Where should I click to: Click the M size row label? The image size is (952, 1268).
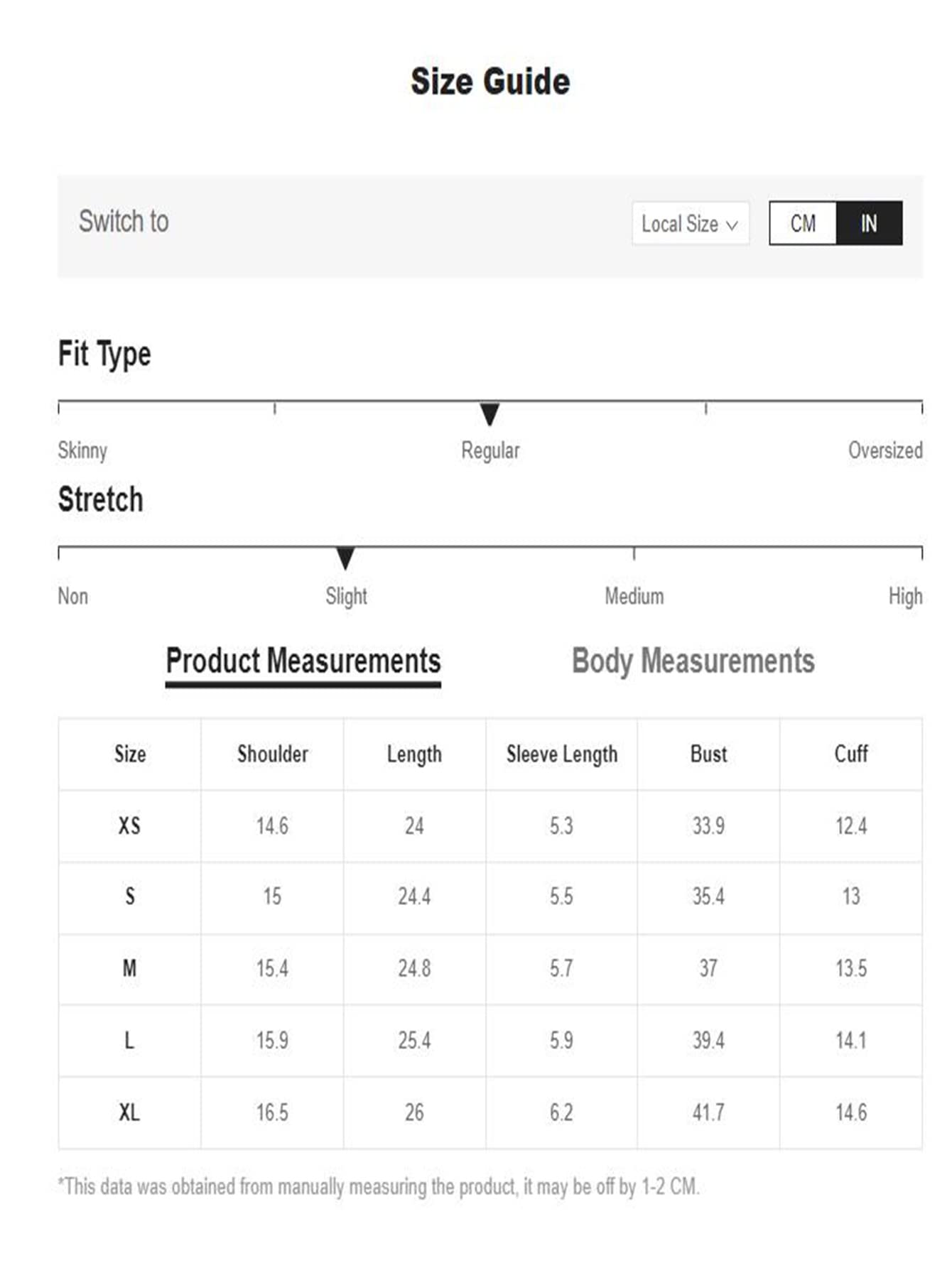[129, 968]
